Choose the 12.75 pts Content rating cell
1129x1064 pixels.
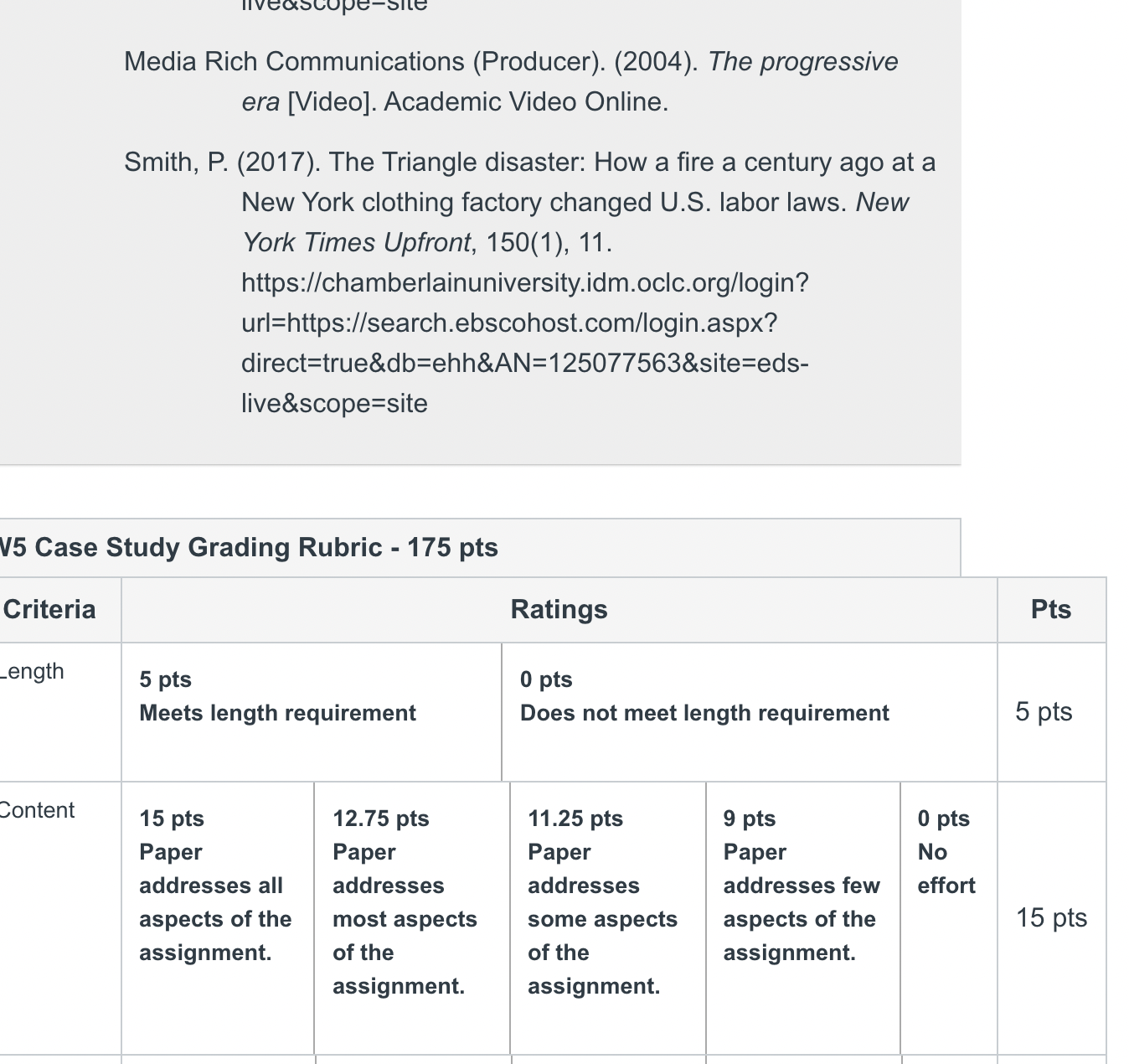click(x=412, y=918)
